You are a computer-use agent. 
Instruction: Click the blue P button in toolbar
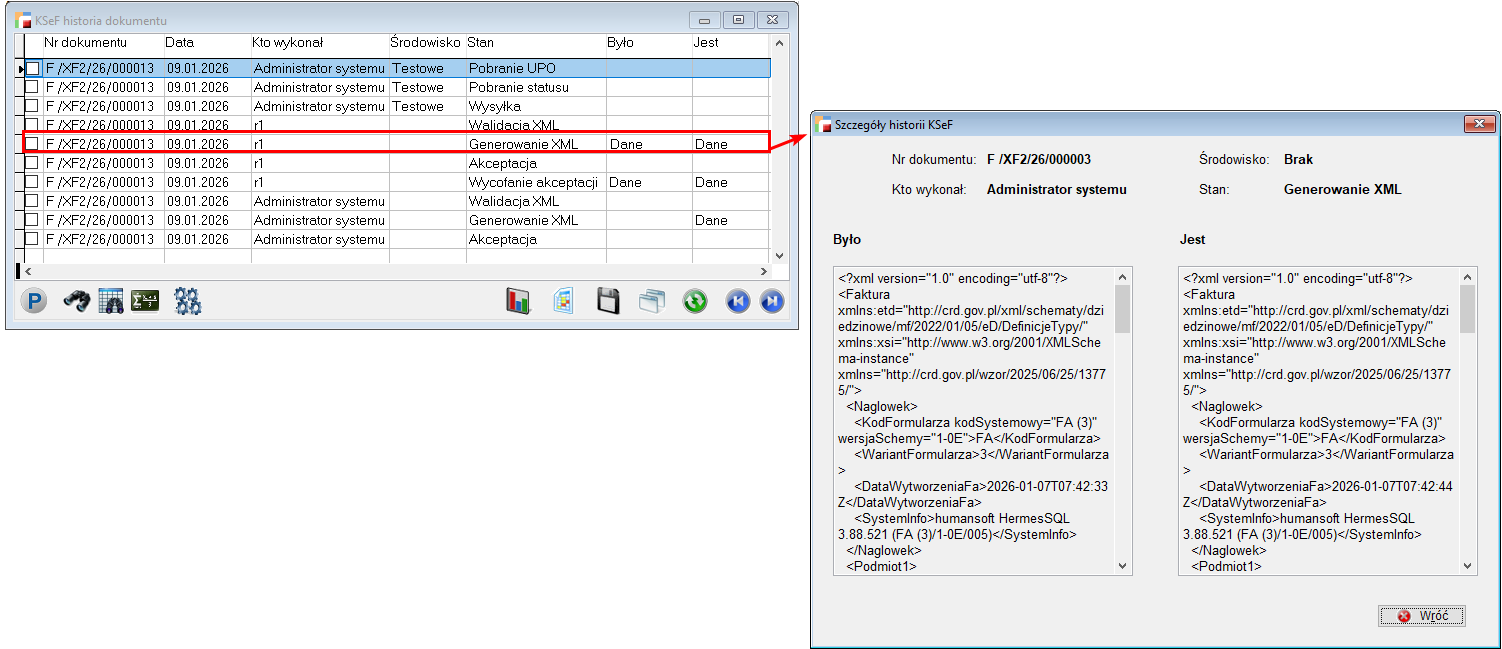(x=33, y=302)
